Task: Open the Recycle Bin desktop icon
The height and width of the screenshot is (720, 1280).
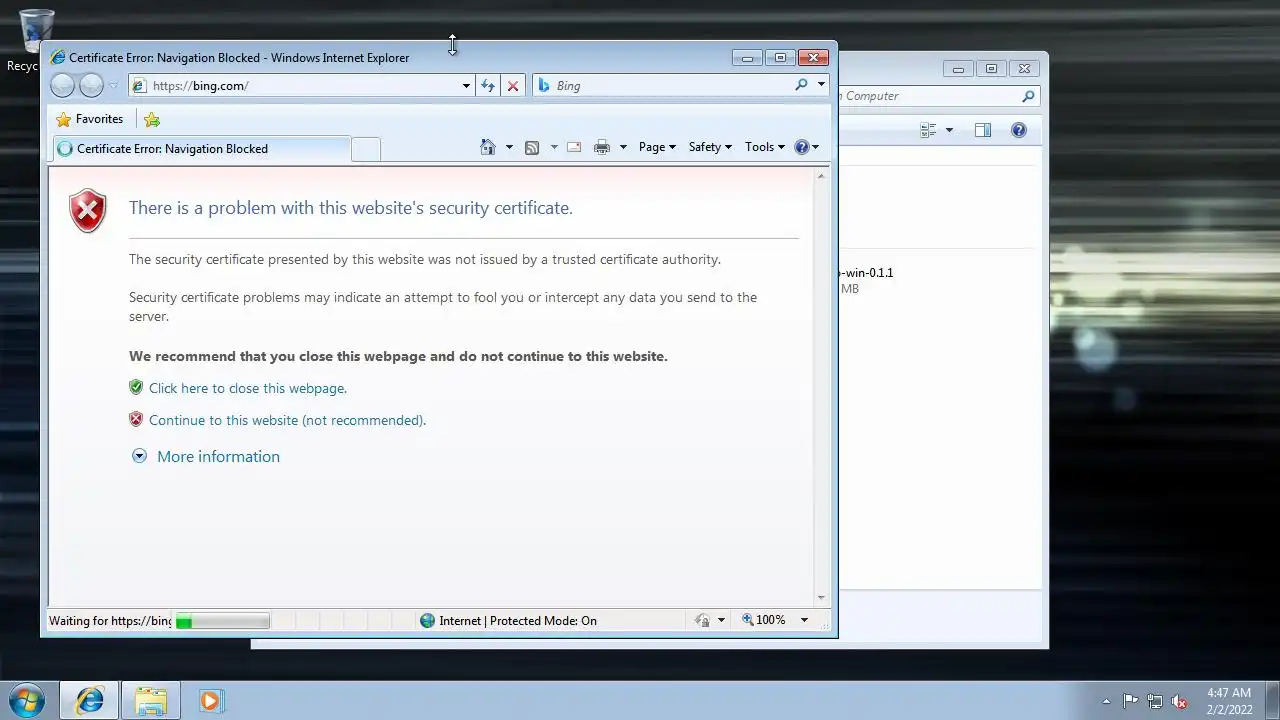Action: [x=35, y=42]
